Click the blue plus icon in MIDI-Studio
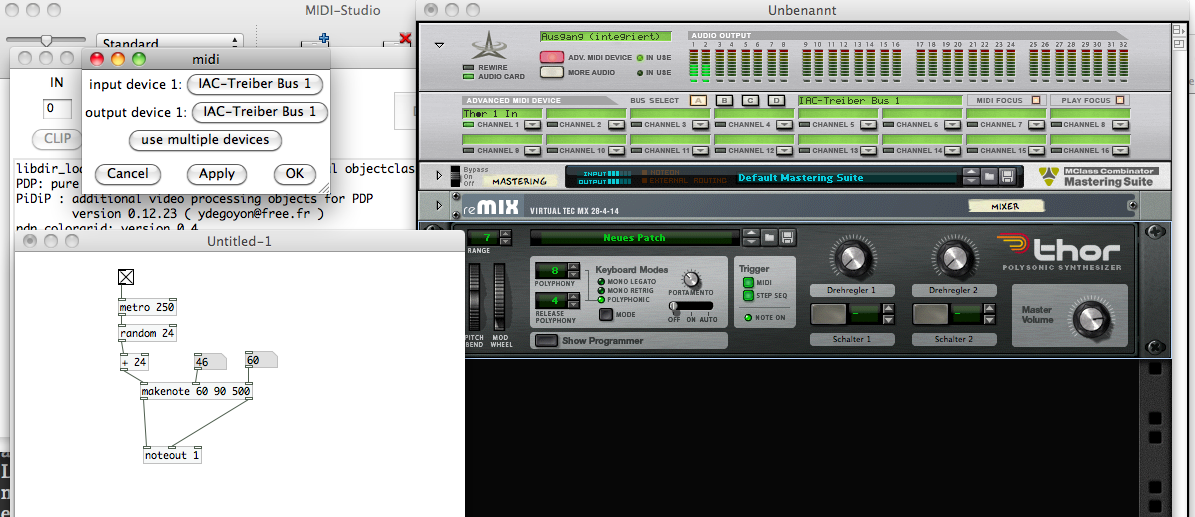Viewport: 1195px width, 517px height. point(323,38)
